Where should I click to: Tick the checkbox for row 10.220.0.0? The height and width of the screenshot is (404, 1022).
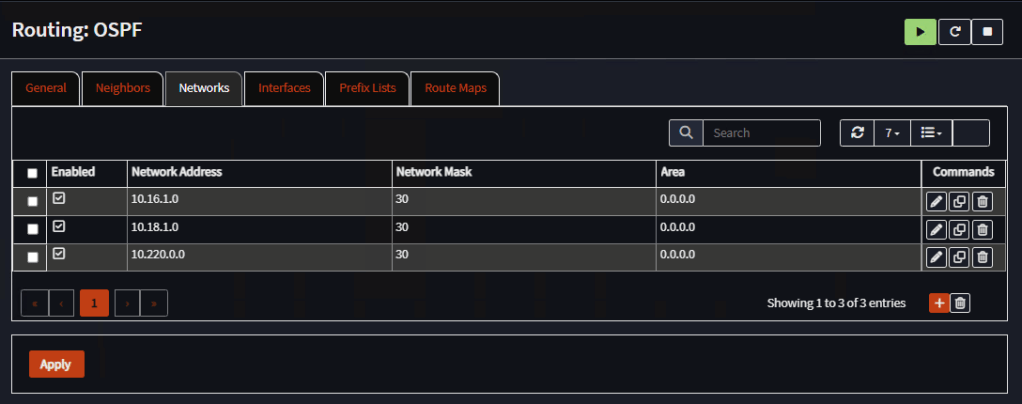32,257
